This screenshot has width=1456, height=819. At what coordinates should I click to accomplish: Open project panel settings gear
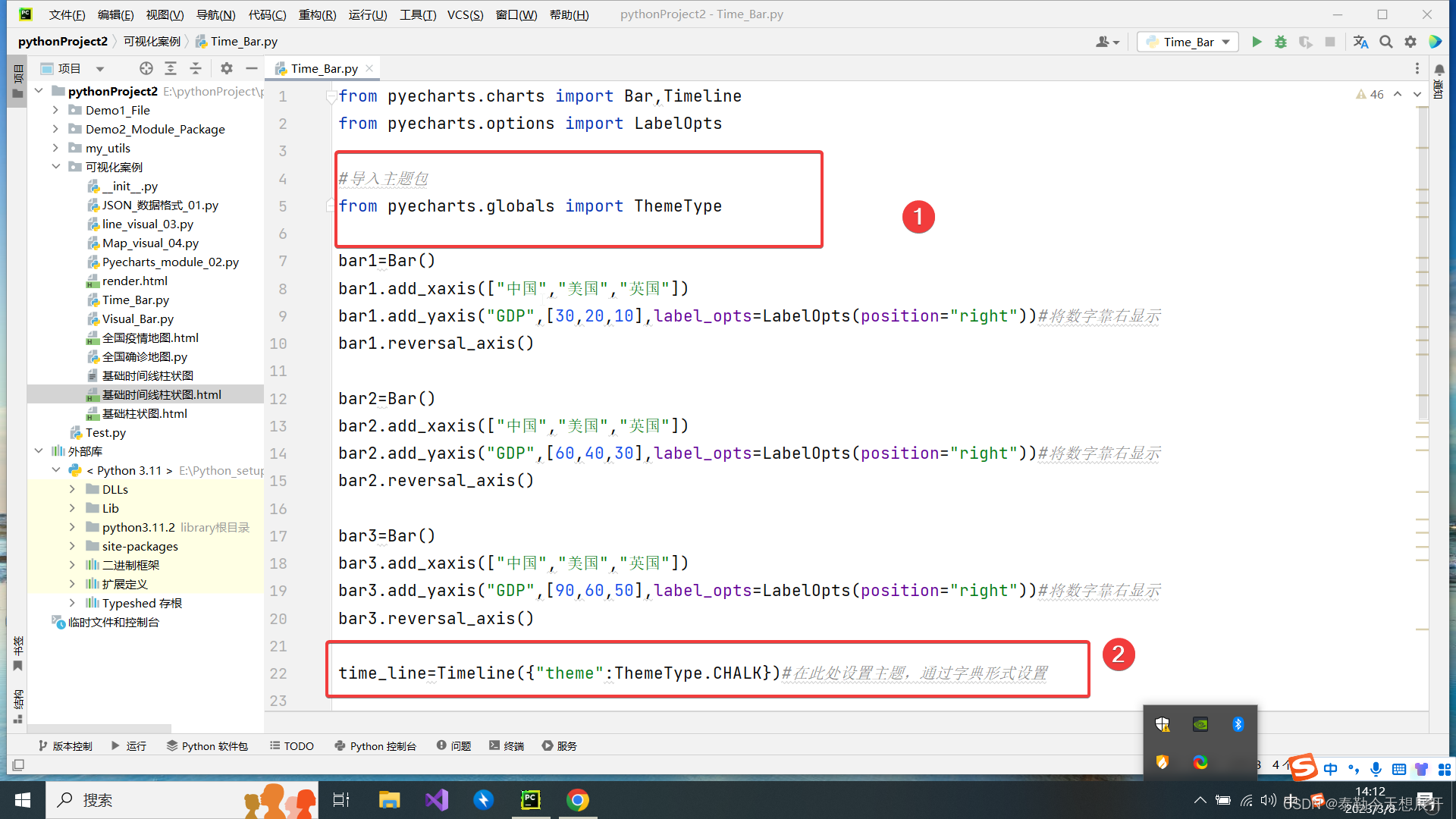click(227, 68)
